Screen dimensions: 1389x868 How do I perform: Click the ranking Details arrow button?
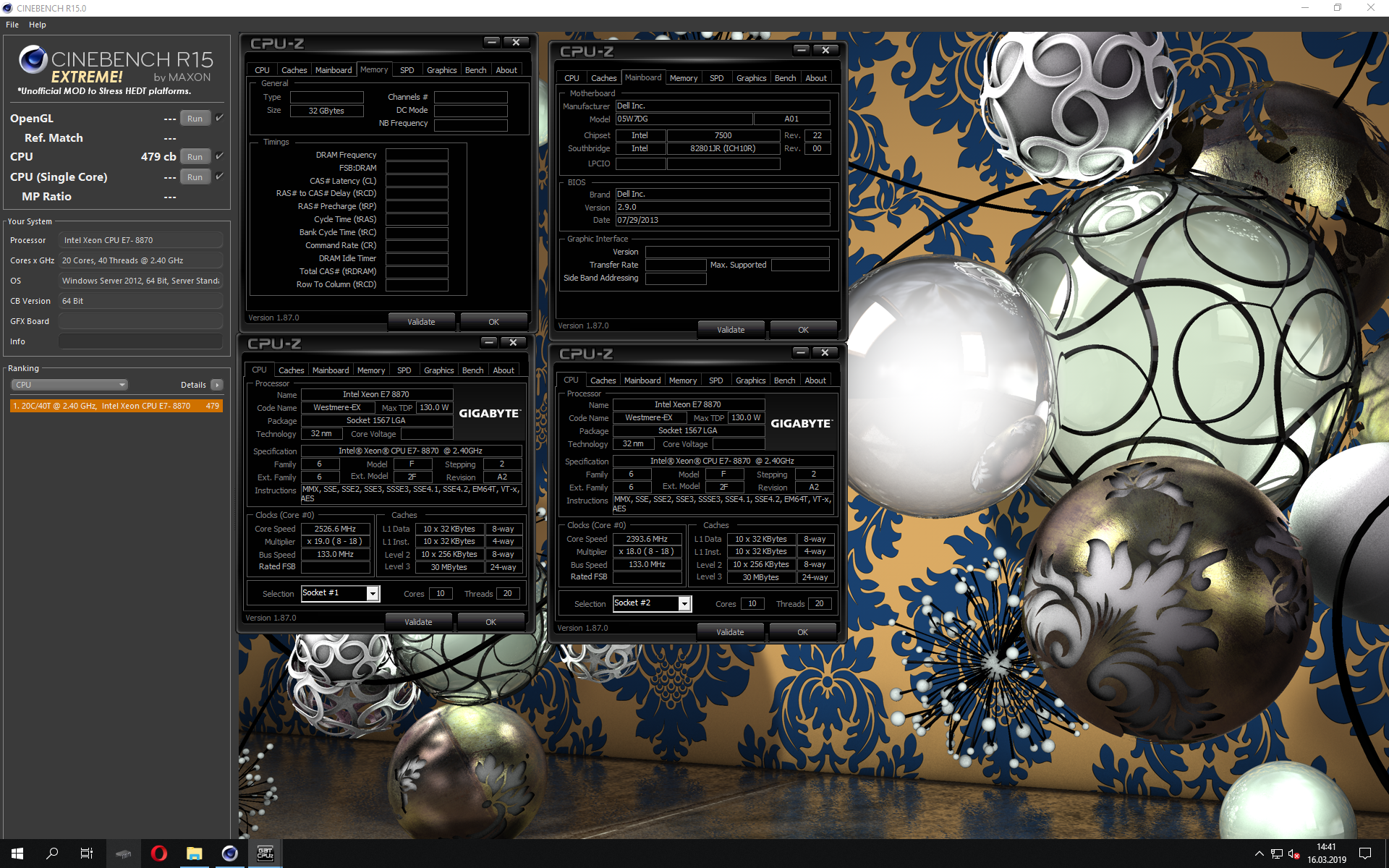217,385
